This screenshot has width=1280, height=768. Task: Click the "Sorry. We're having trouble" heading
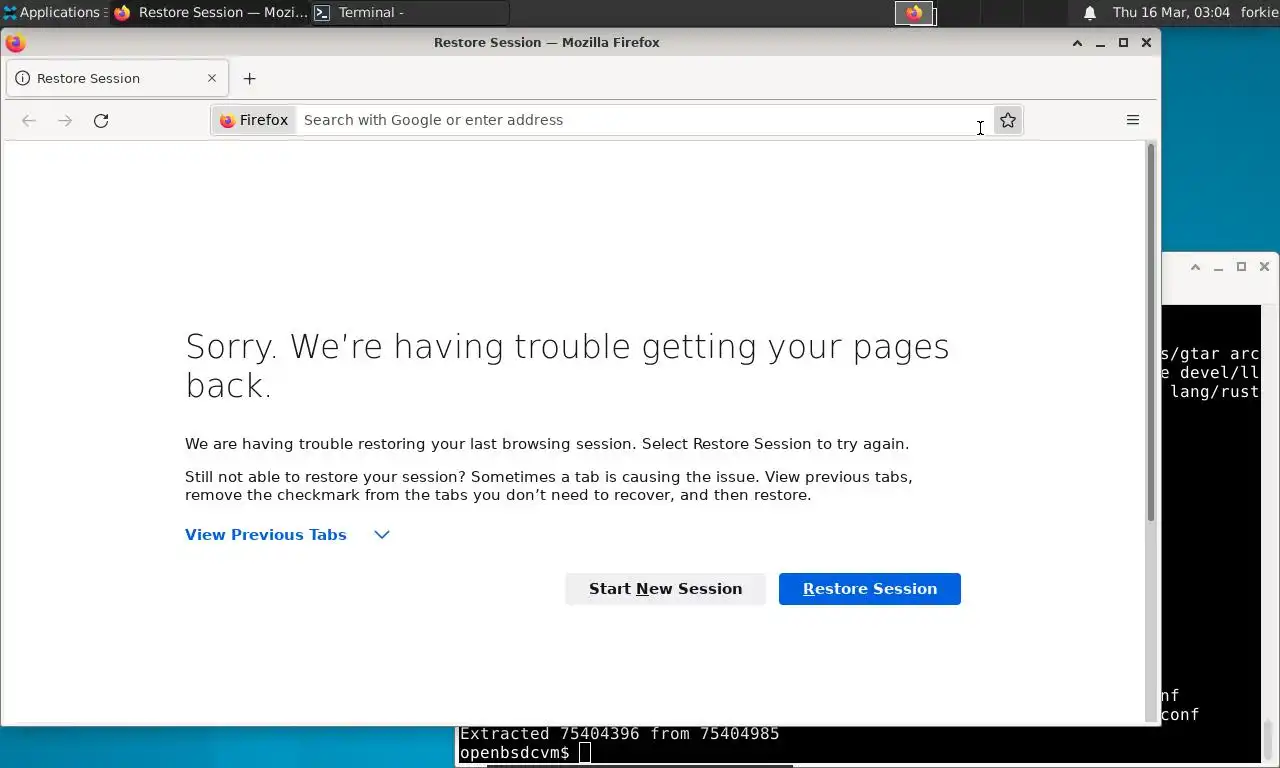(x=567, y=366)
